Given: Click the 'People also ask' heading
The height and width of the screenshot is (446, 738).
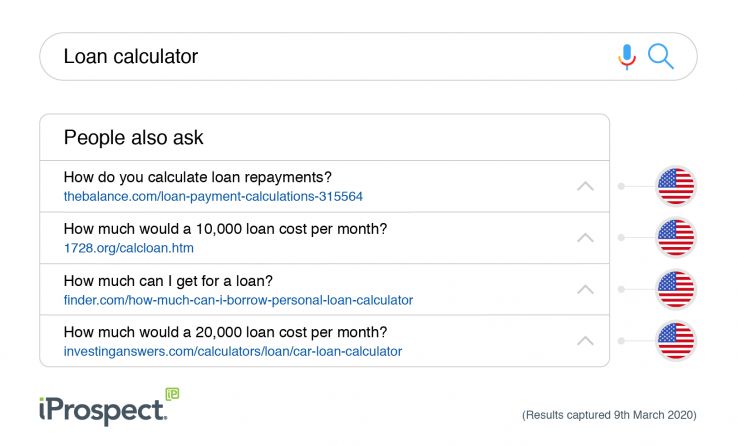Looking at the screenshot, I should (x=133, y=138).
